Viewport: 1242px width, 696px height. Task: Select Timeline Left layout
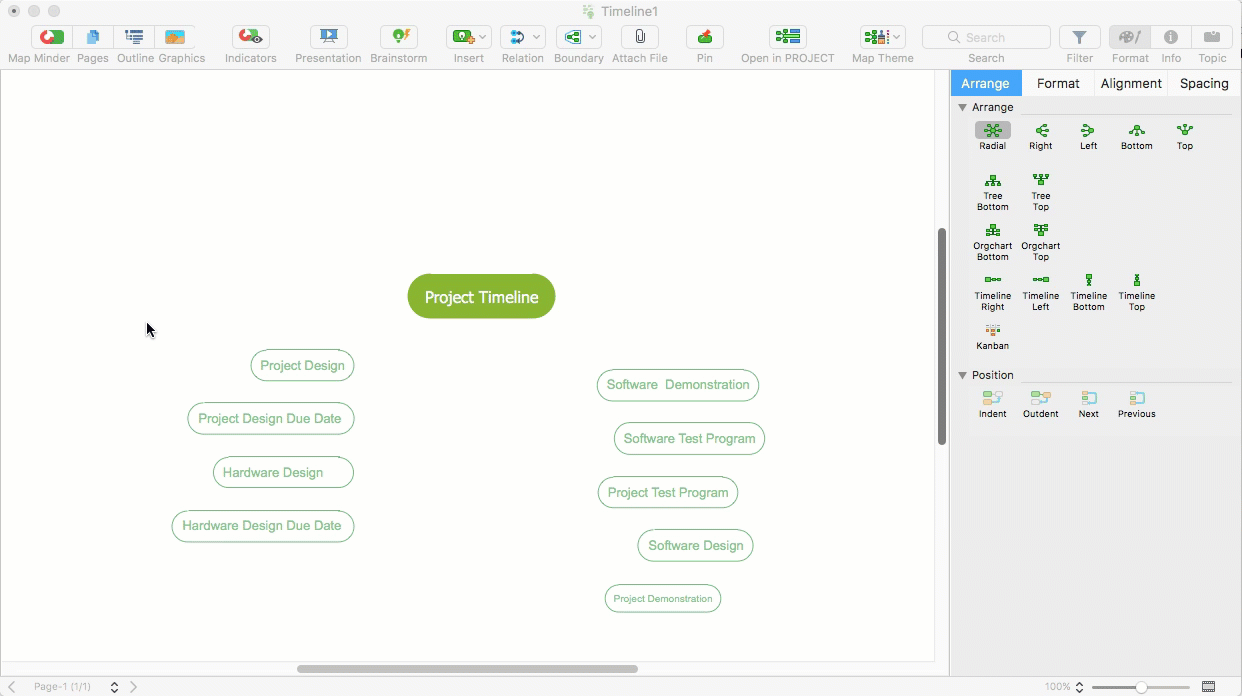(x=1041, y=292)
